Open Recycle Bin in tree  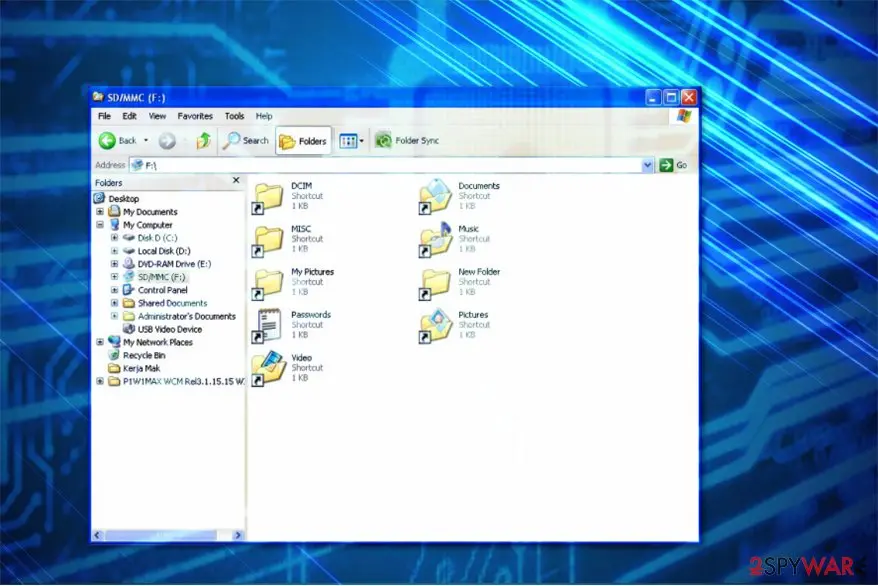click(144, 355)
